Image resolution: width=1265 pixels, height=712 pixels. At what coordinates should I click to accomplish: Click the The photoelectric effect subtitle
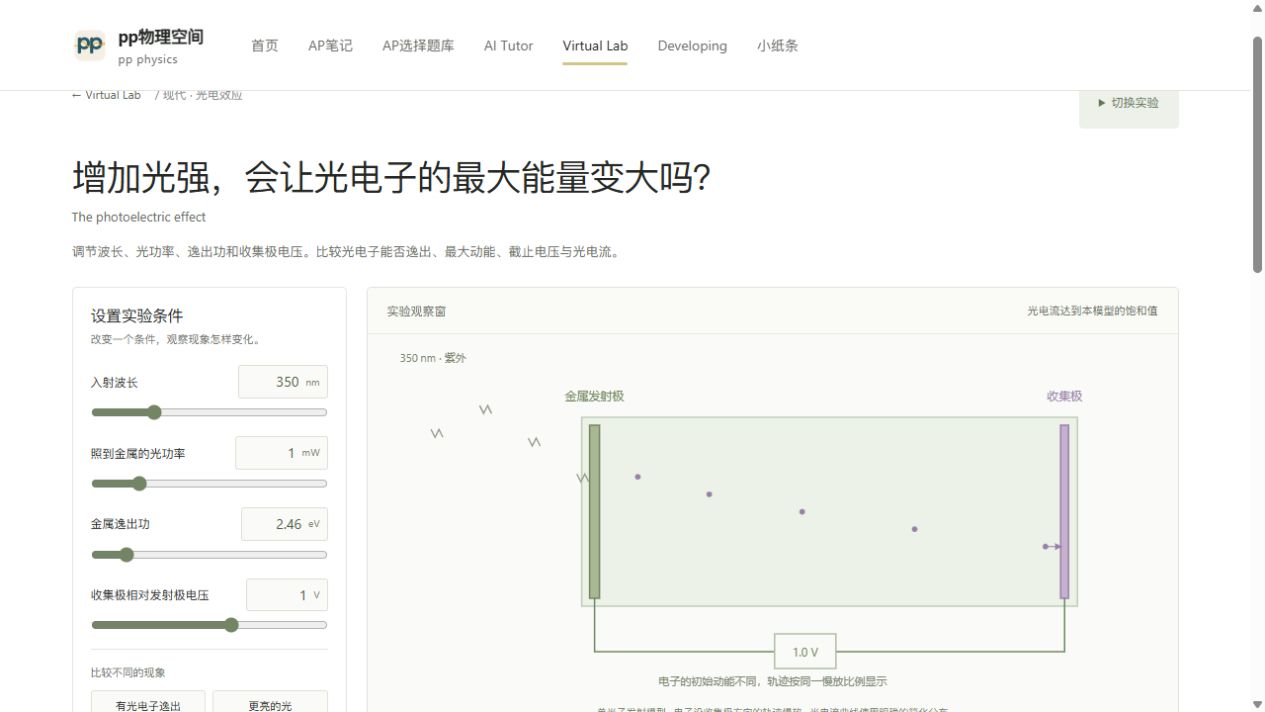tap(139, 217)
